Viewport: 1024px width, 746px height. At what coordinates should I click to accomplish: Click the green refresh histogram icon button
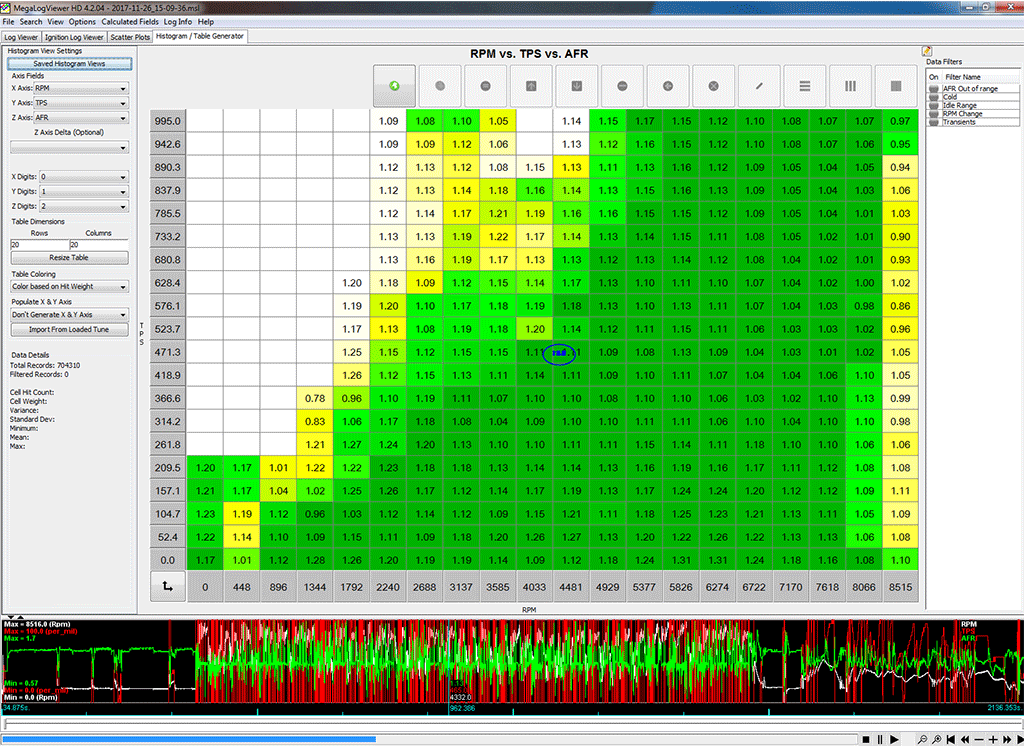[394, 86]
